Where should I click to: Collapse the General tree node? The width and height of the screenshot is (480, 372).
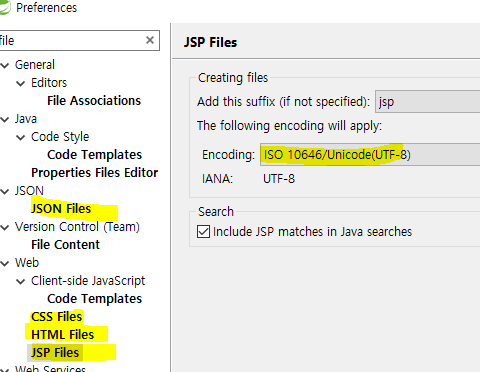click(x=5, y=65)
